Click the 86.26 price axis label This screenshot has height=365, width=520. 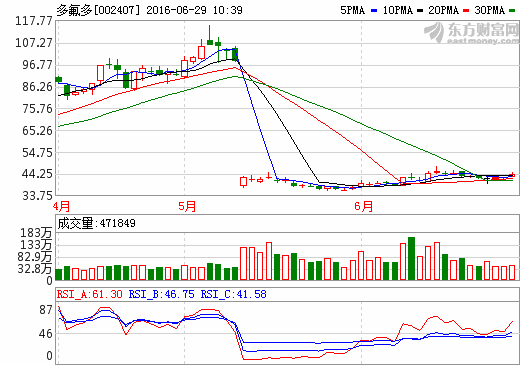click(x=37, y=87)
